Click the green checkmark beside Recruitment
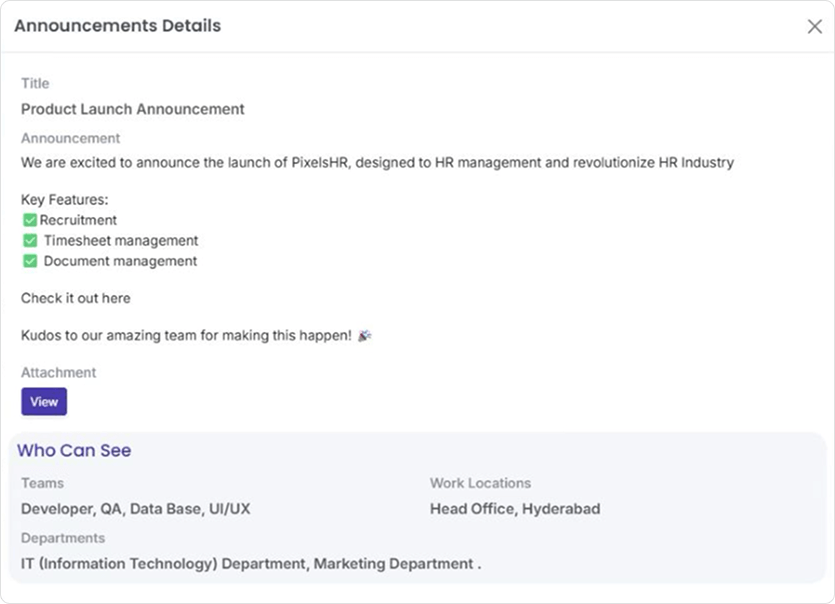Image resolution: width=835 pixels, height=604 pixels. coord(30,220)
